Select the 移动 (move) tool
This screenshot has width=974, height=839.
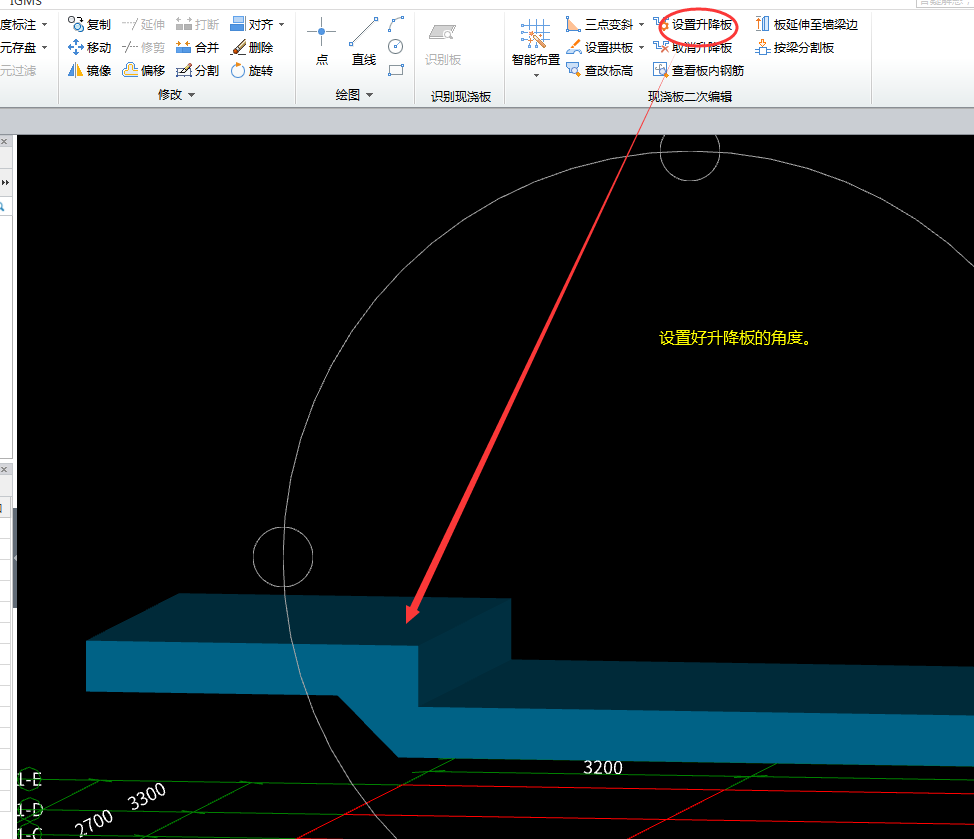(89, 47)
